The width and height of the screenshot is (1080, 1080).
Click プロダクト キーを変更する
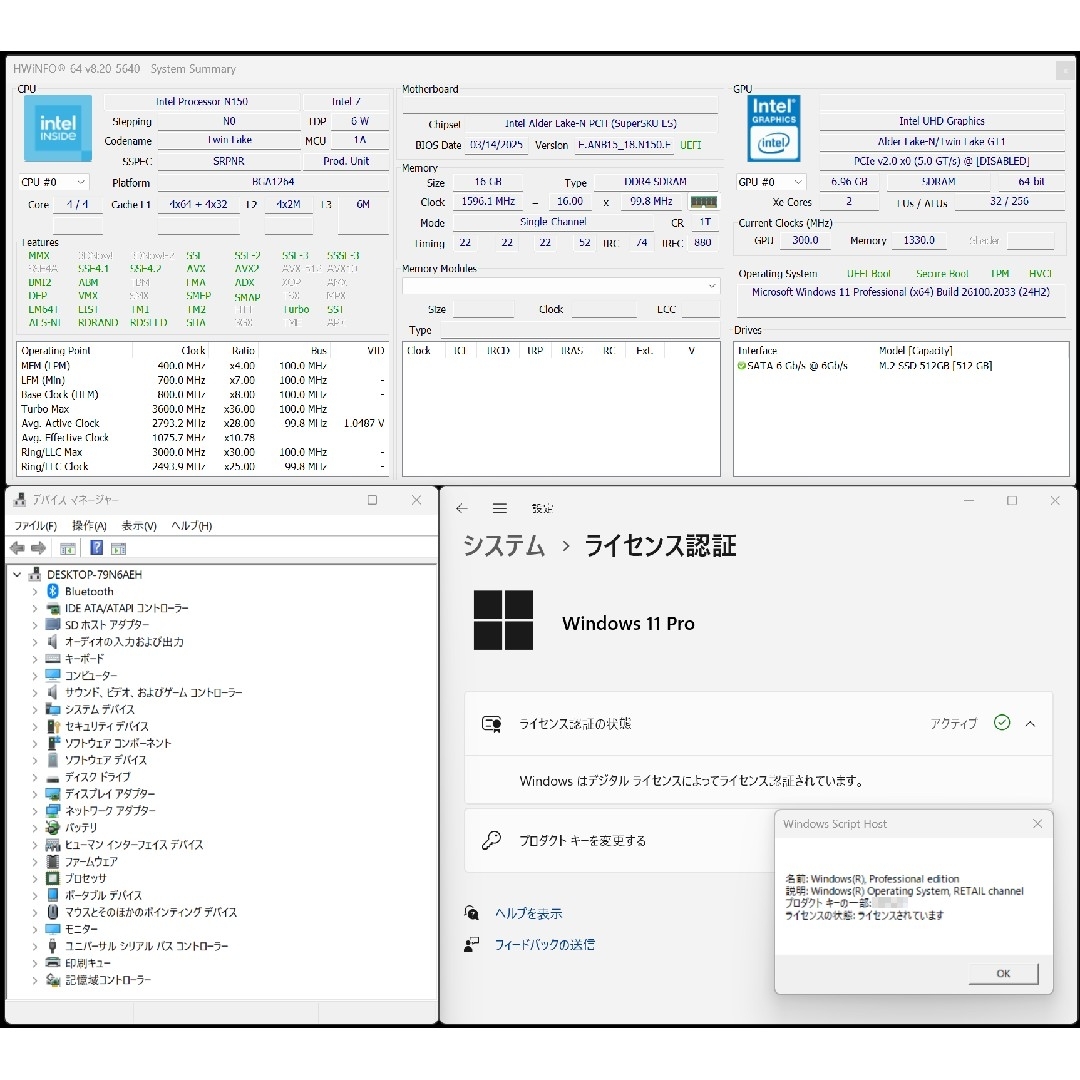tap(583, 840)
